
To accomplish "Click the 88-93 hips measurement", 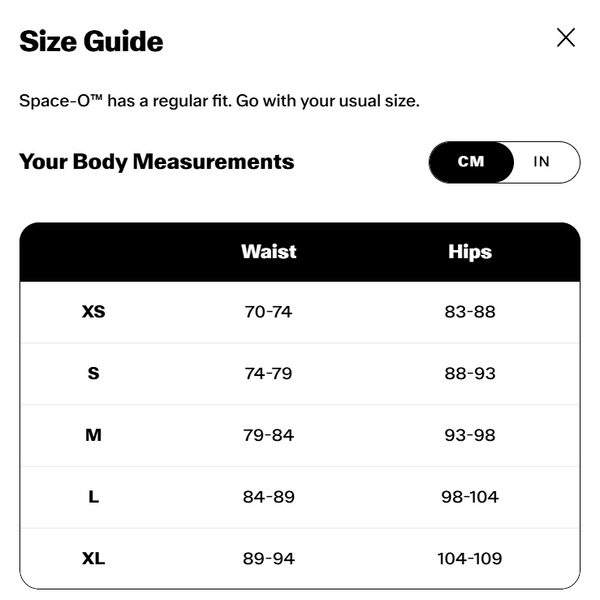I will [x=470, y=373].
